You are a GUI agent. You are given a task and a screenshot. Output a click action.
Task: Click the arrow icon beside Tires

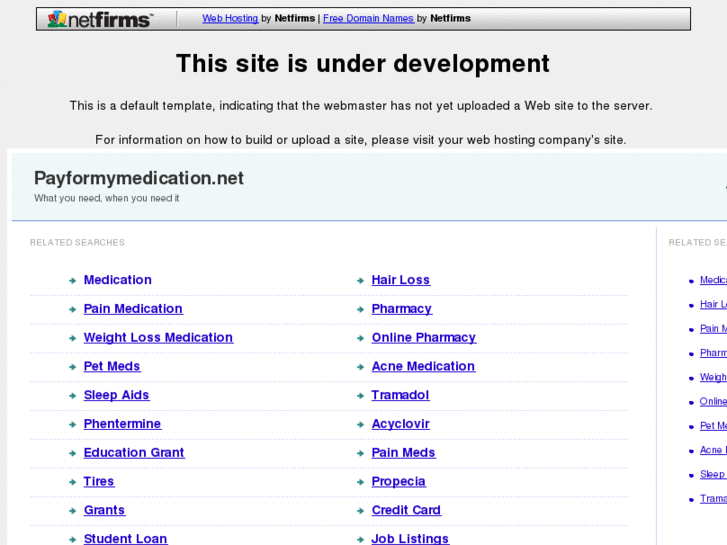click(72, 482)
